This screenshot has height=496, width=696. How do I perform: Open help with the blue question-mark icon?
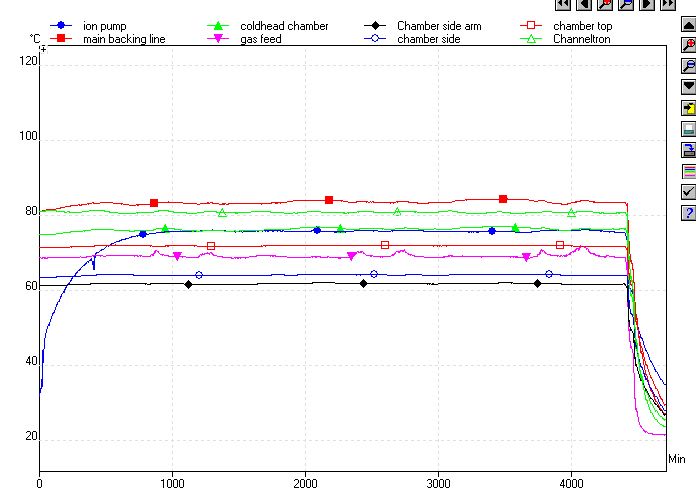(688, 213)
